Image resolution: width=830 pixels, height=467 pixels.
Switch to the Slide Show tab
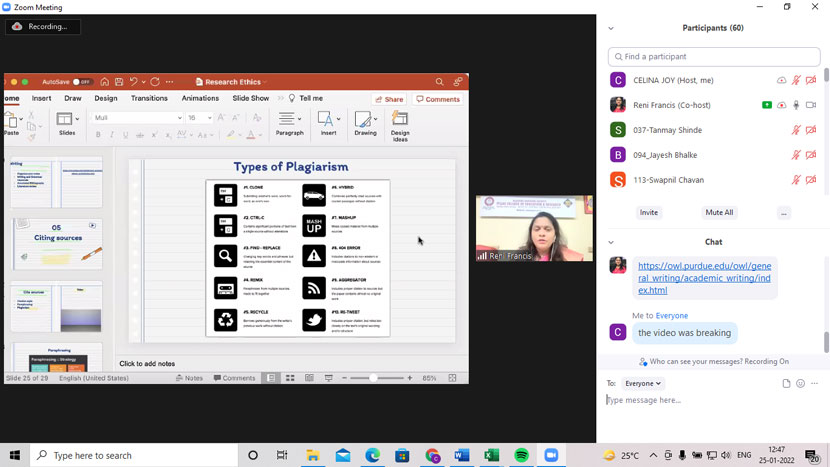250,99
